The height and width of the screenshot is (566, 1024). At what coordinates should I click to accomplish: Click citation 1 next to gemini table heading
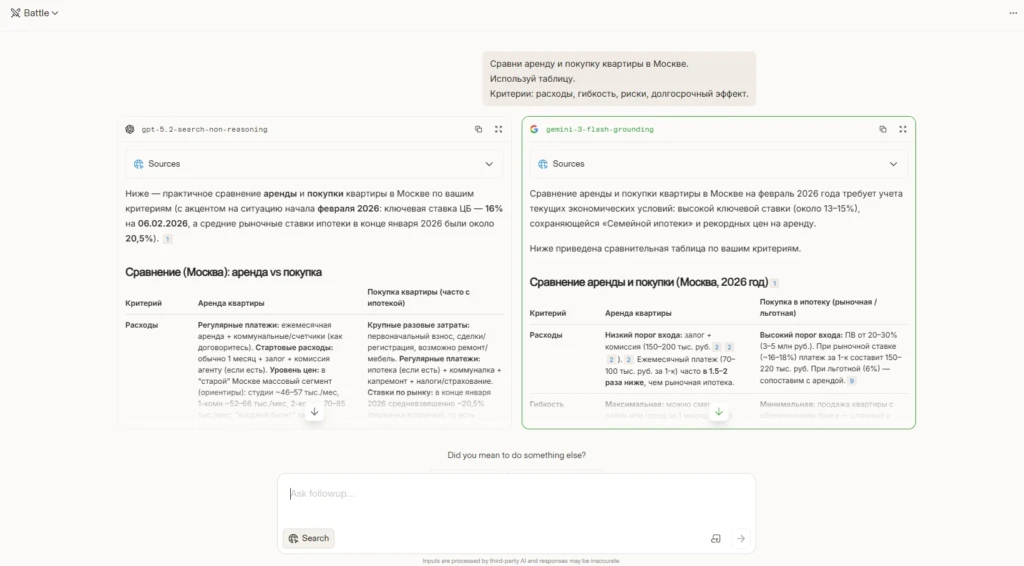point(775,283)
